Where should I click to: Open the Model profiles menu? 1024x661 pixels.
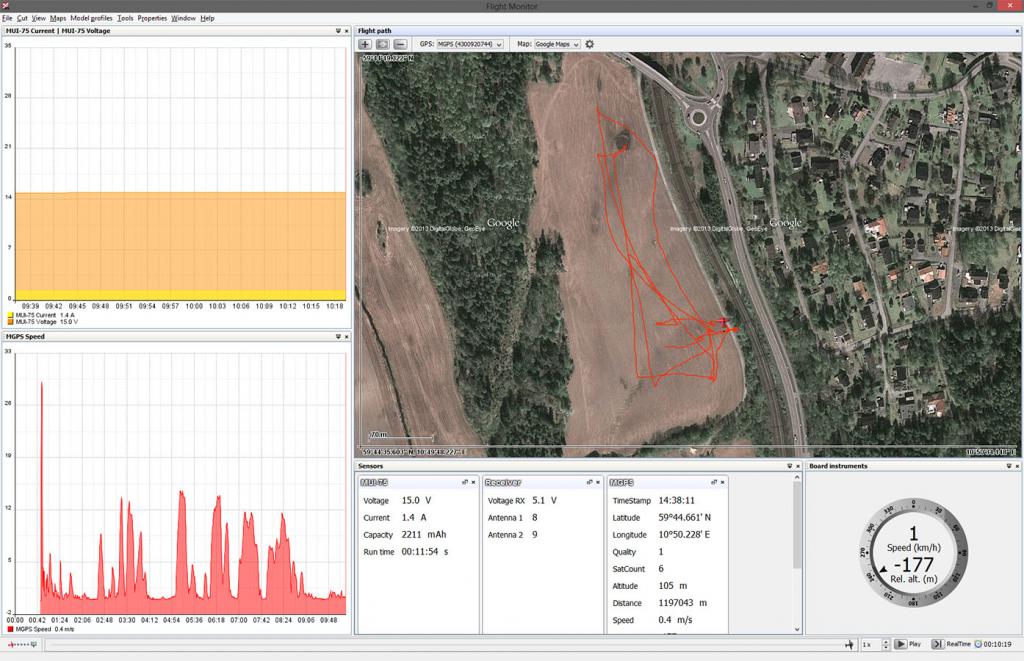[91, 18]
